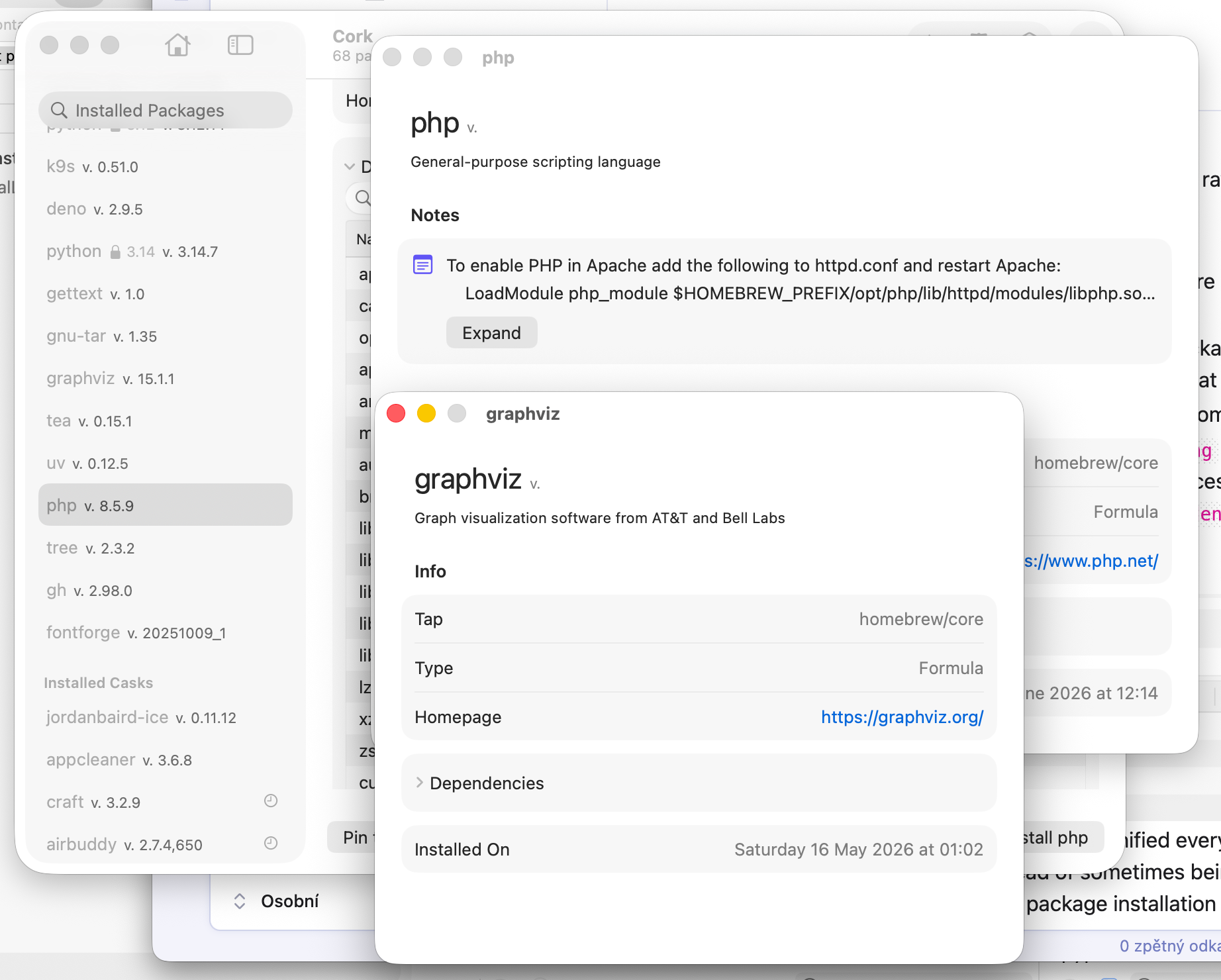
Task: Select k9s v. 0.51.0 in sidebar
Action: [x=166, y=166]
